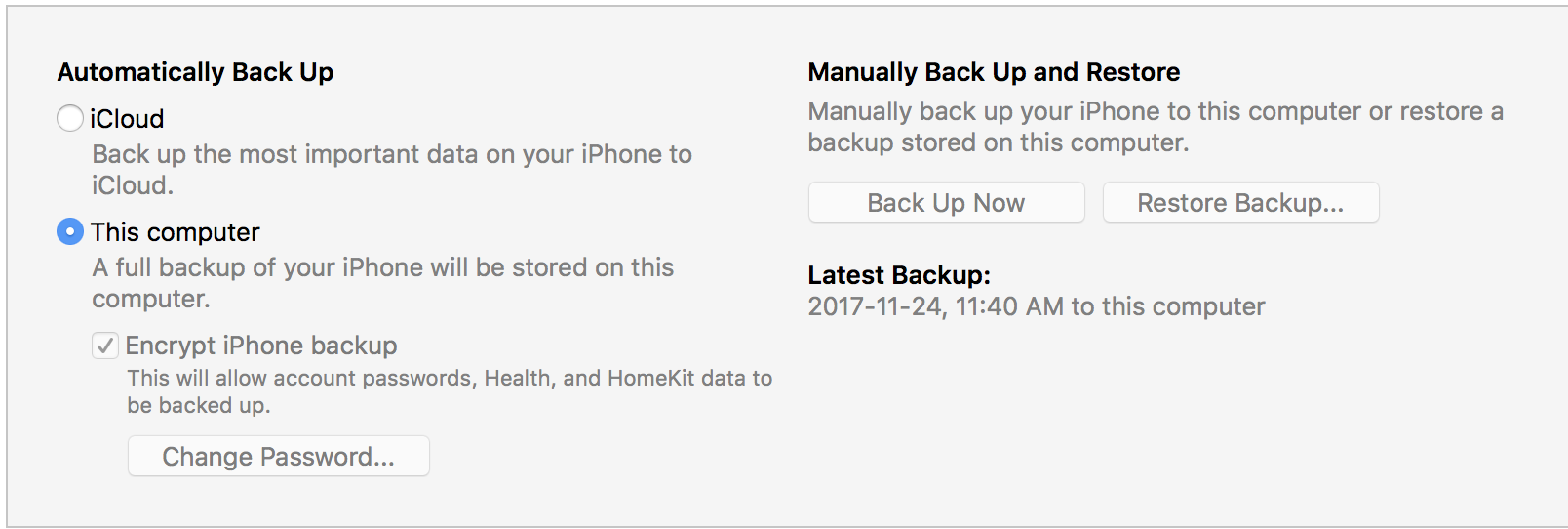
Task: Click the blue dot of the selected radio
Action: coord(70,232)
